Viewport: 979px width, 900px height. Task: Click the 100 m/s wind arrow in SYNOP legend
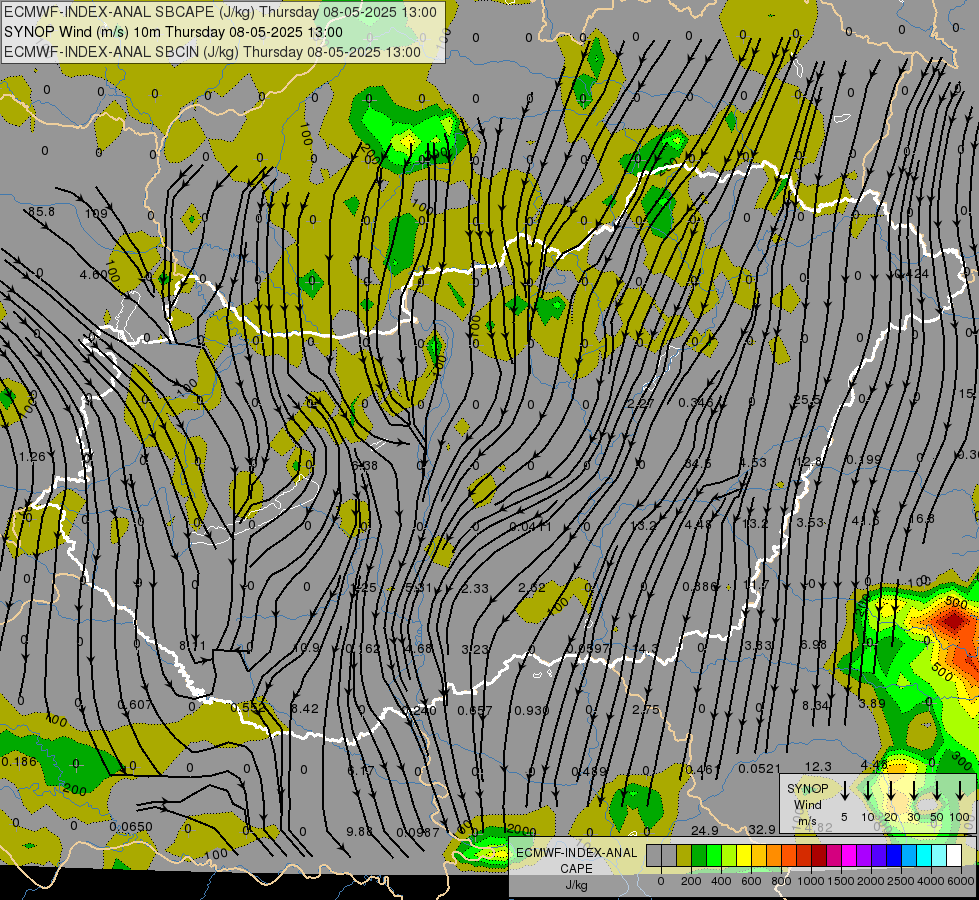coord(960,790)
